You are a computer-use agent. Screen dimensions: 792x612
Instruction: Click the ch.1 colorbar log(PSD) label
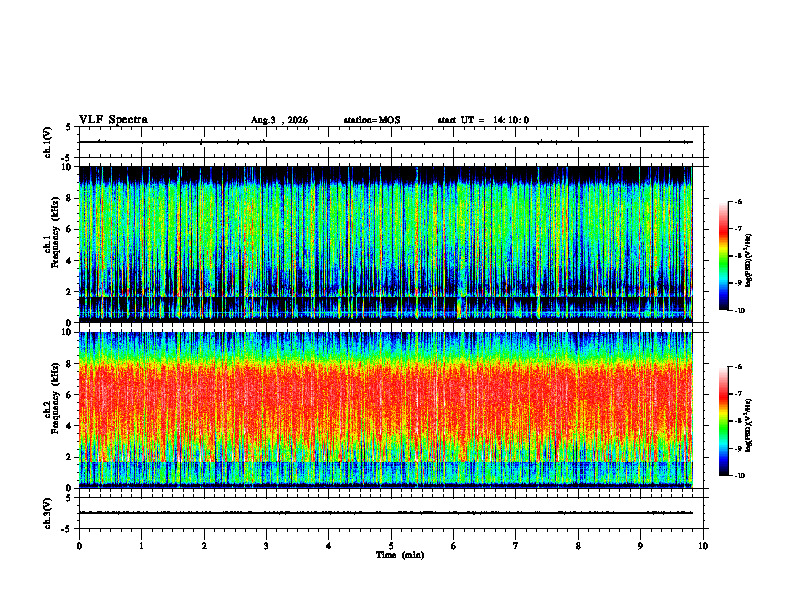(x=748, y=261)
